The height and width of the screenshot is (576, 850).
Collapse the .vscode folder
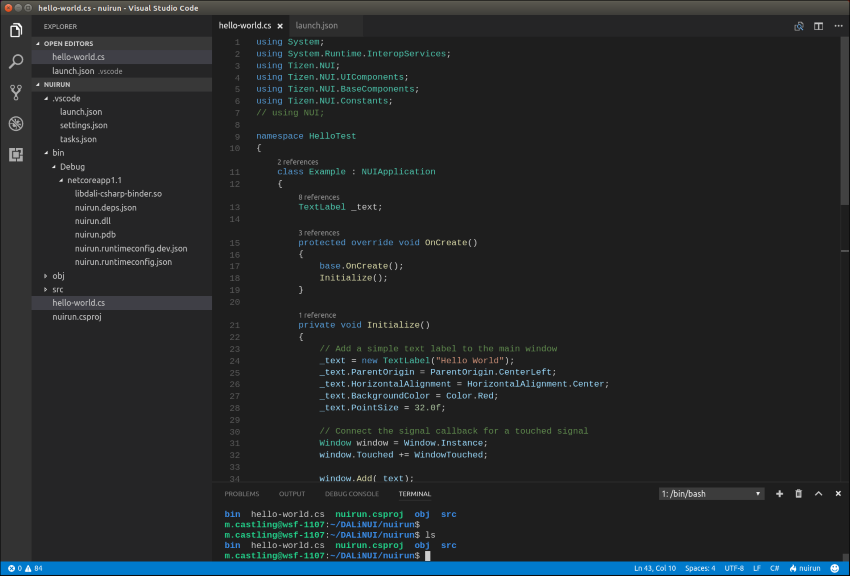[x=66, y=99]
